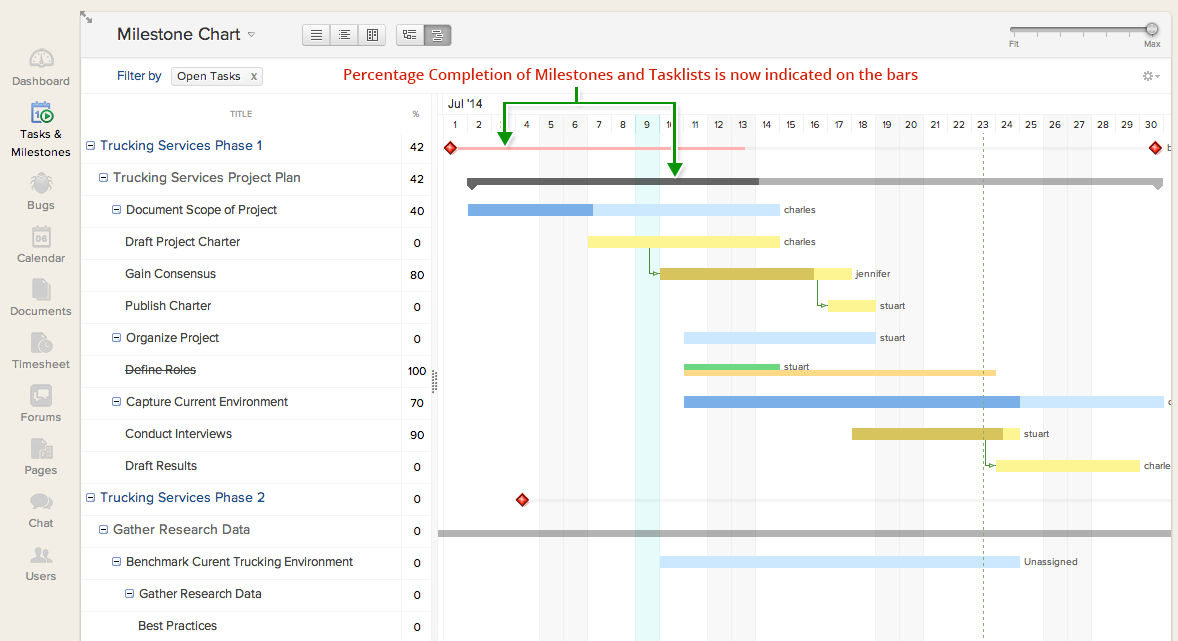Viewport: 1178px width, 641px height.
Task: Toggle dependency tree view button
Action: [x=409, y=35]
